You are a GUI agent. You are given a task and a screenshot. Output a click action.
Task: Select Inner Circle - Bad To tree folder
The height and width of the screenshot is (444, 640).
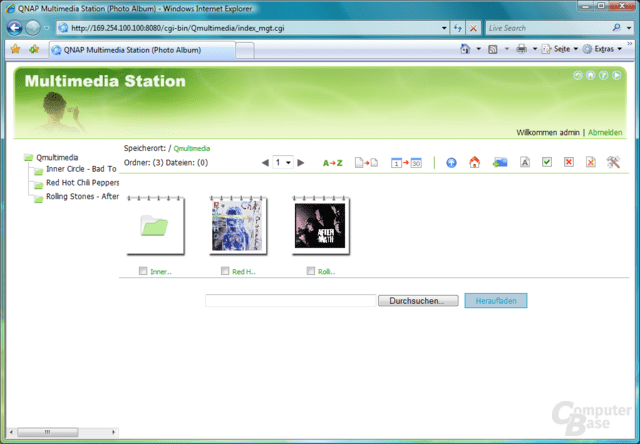(81, 169)
